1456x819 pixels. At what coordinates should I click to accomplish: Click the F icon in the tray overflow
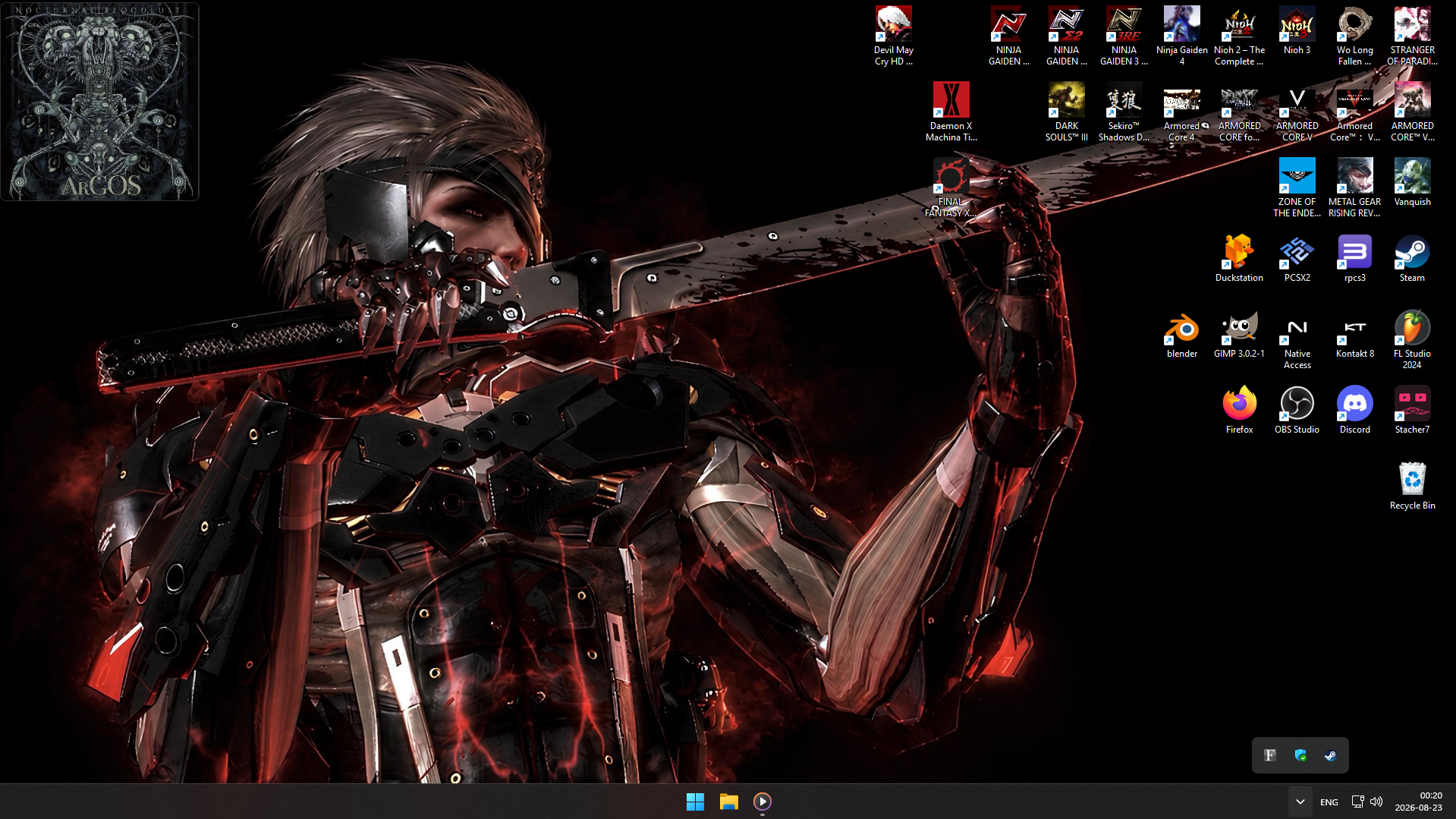[x=1270, y=755]
